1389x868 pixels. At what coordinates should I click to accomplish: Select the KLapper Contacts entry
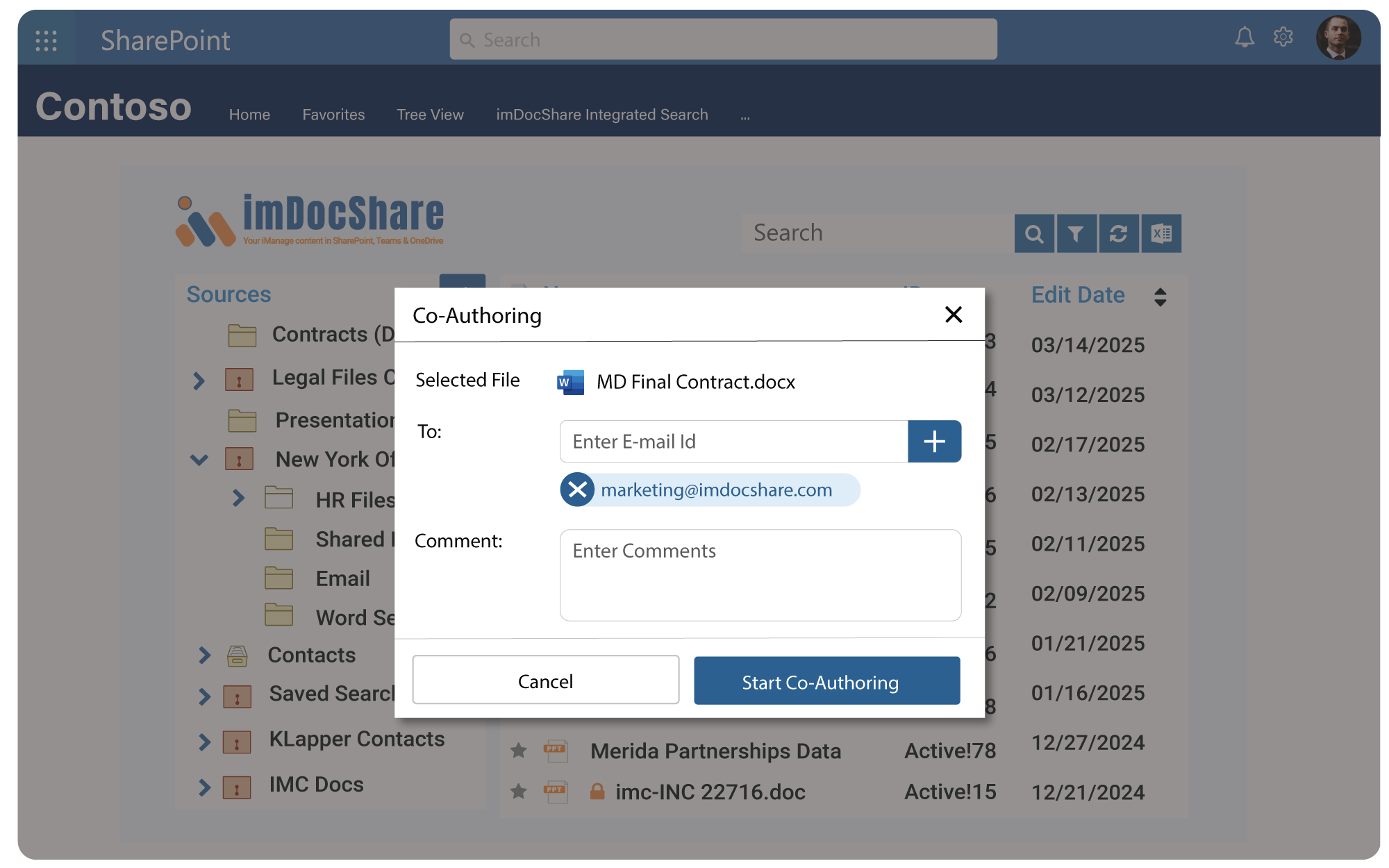(356, 740)
